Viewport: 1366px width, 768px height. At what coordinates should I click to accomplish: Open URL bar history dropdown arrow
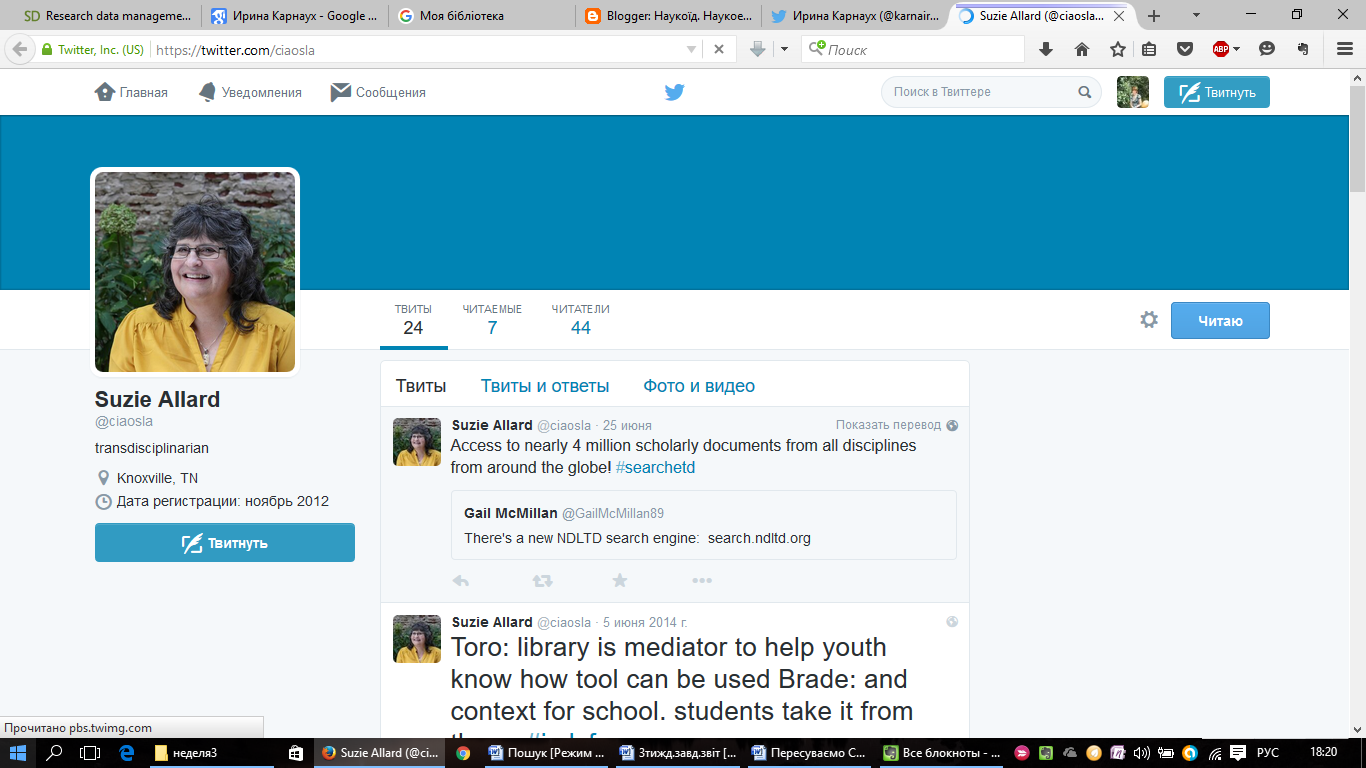691,49
